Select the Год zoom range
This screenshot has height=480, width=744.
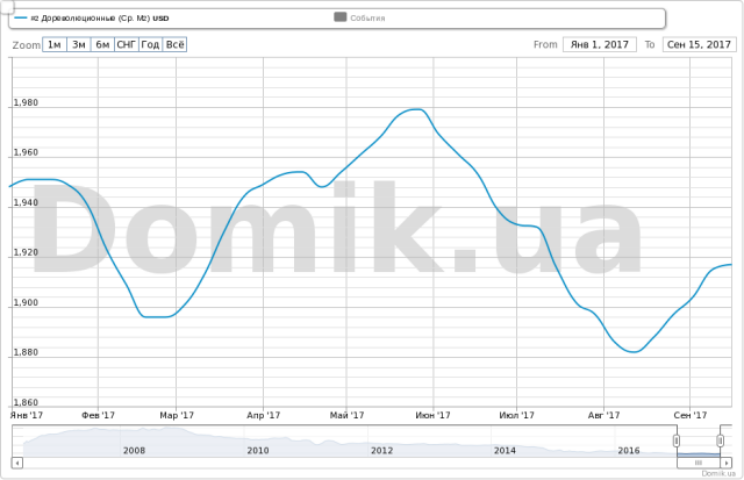(x=150, y=45)
